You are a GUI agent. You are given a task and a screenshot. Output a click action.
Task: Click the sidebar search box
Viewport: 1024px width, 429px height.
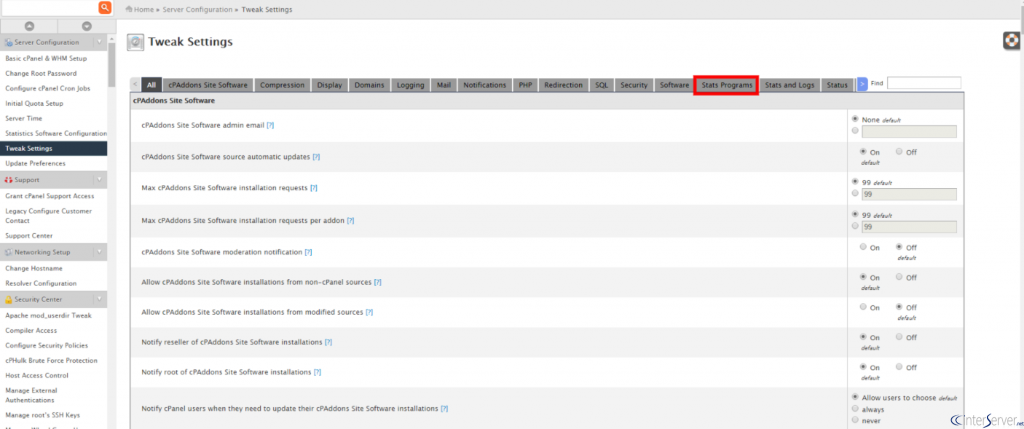click(x=49, y=8)
